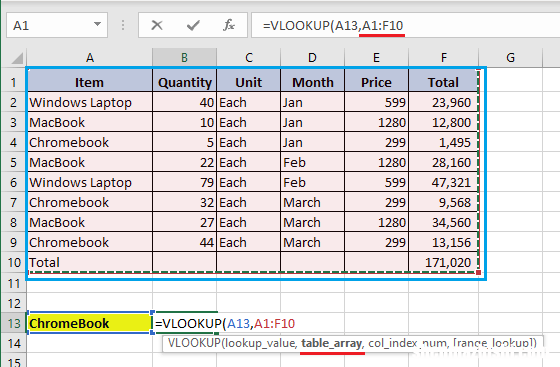Image resolution: width=560 pixels, height=367 pixels.
Task: Click the quantity value 44
Action: tap(185, 242)
